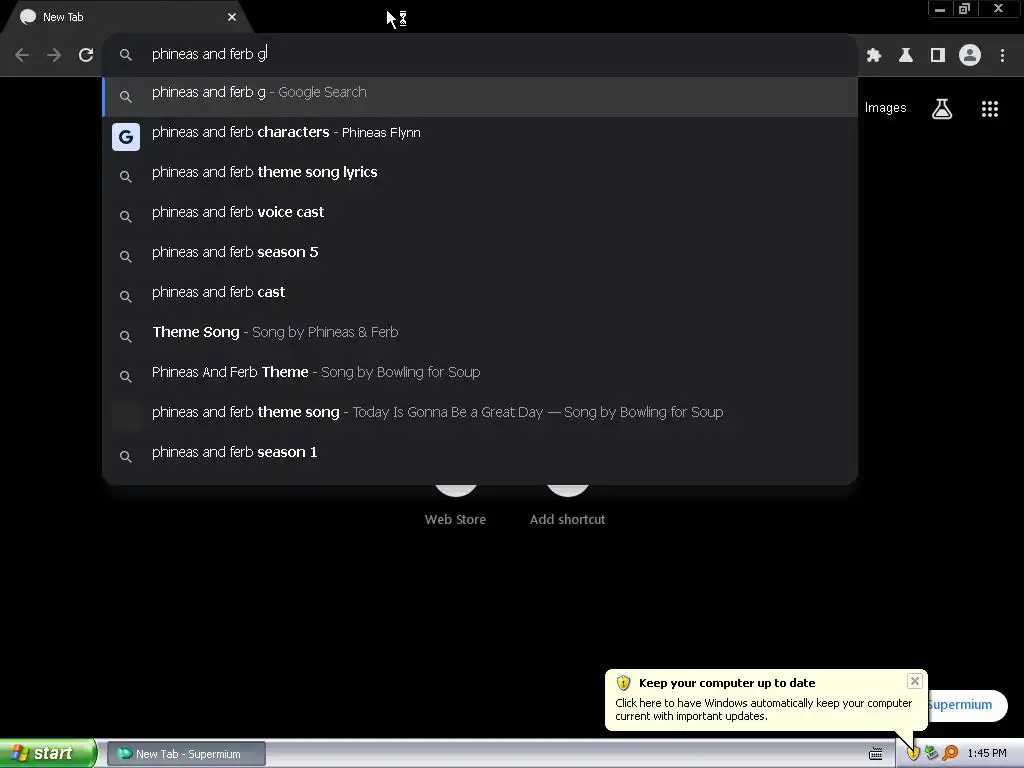
Task: Dismiss the 'Keep your computer up to date' balloon
Action: tap(915, 681)
